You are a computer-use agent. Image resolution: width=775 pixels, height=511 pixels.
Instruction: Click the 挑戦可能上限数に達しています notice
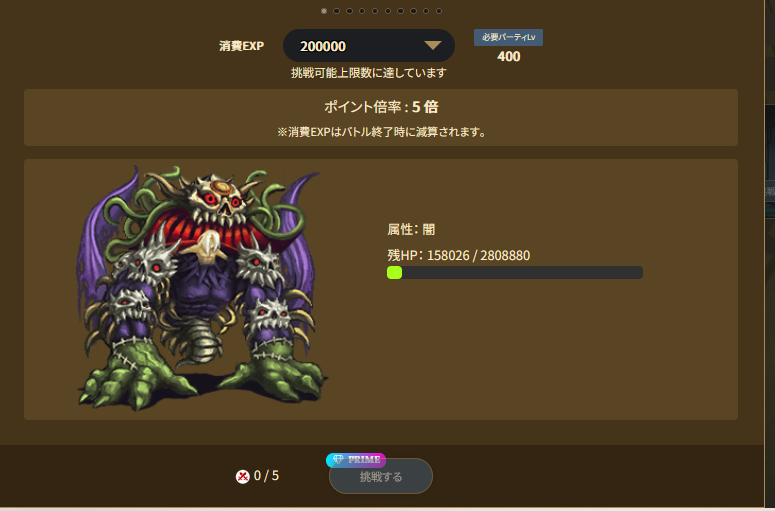click(x=369, y=73)
